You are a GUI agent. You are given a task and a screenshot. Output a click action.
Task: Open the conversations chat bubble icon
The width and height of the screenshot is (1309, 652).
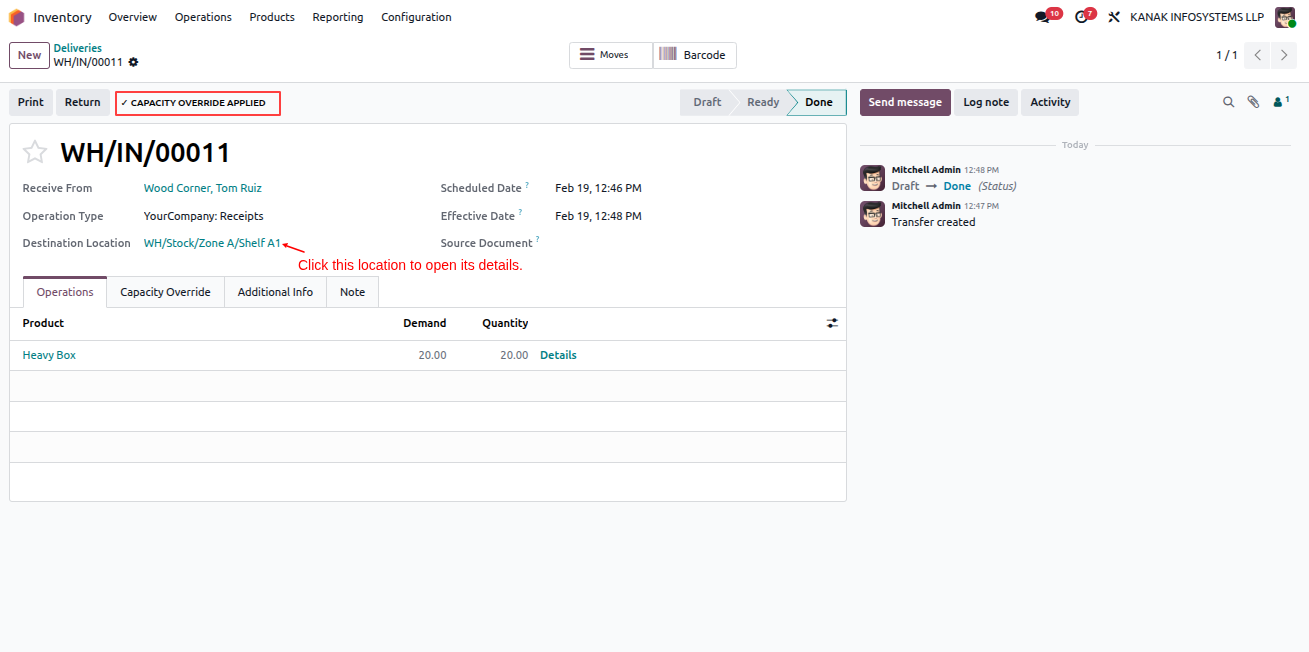point(1042,17)
